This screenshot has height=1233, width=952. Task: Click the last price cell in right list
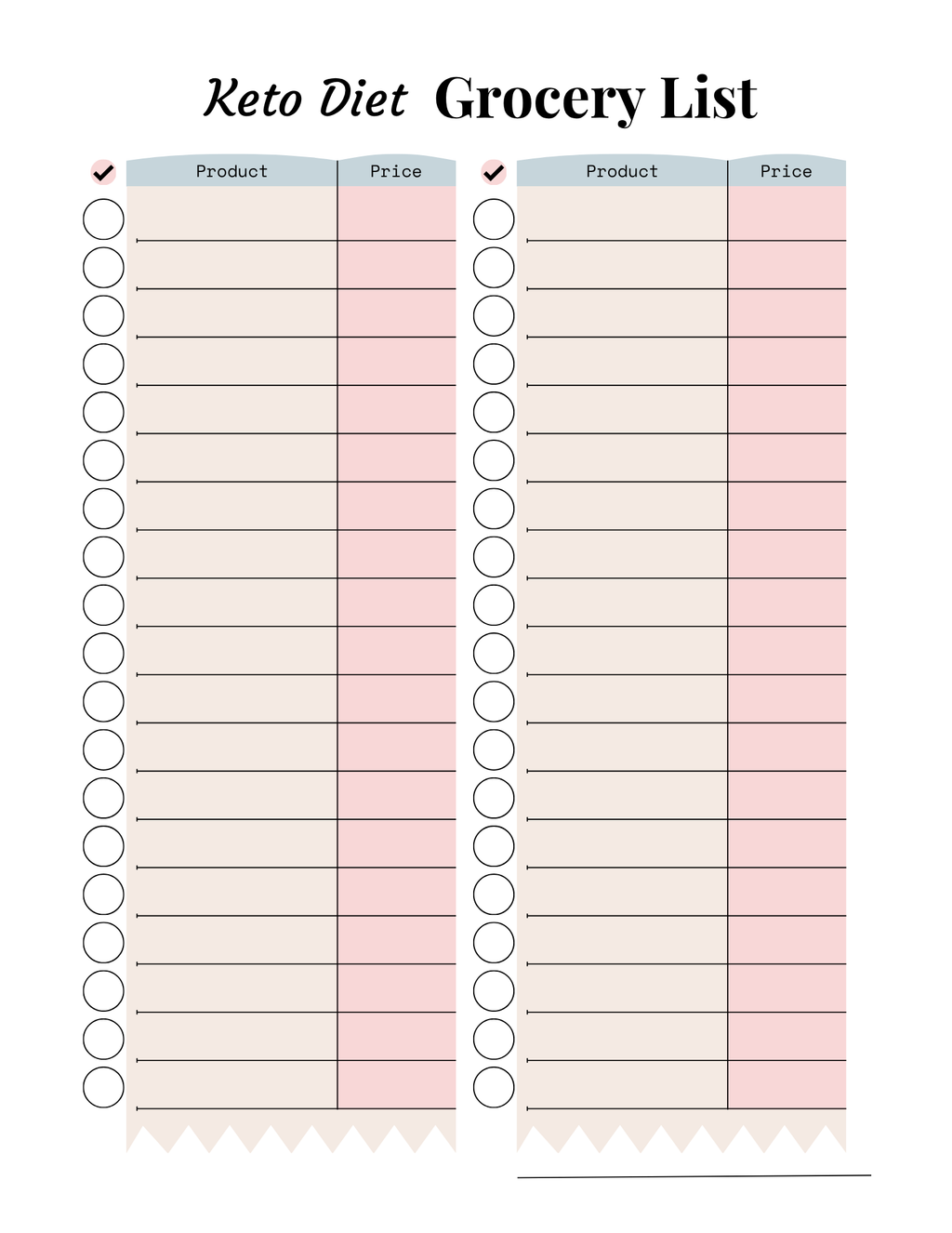point(787,1084)
